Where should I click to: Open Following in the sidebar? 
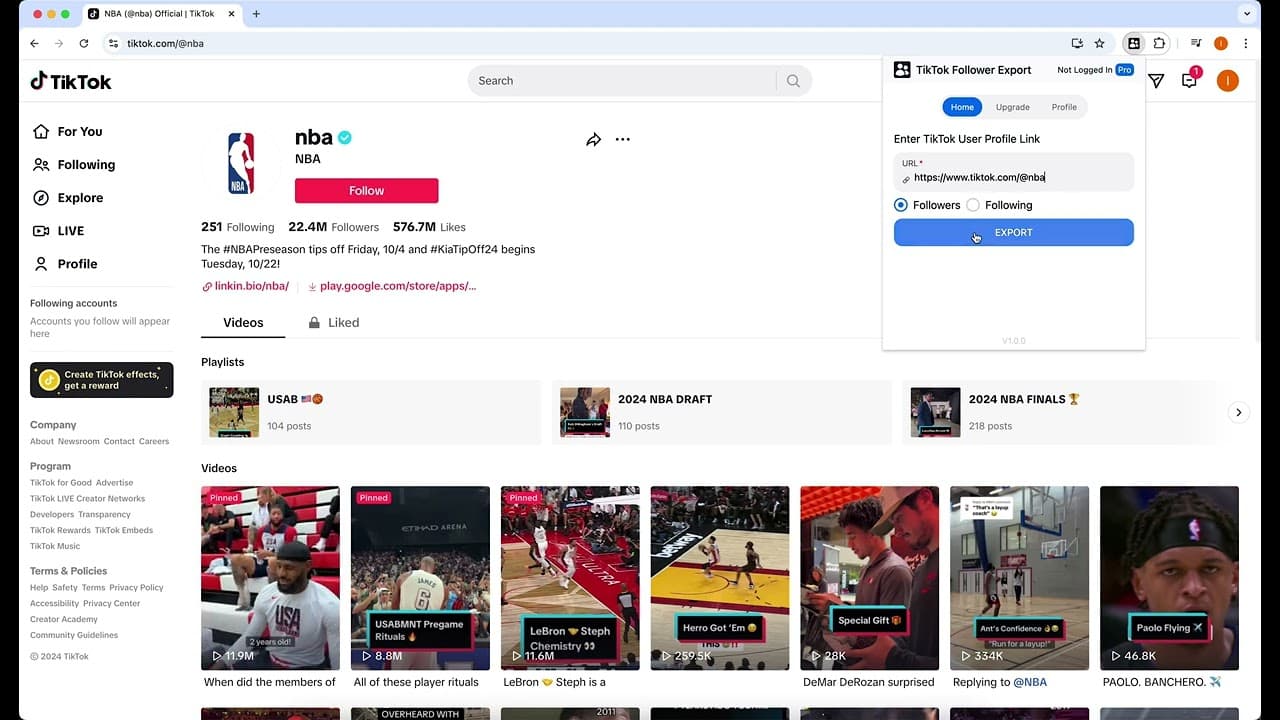[x=74, y=165]
